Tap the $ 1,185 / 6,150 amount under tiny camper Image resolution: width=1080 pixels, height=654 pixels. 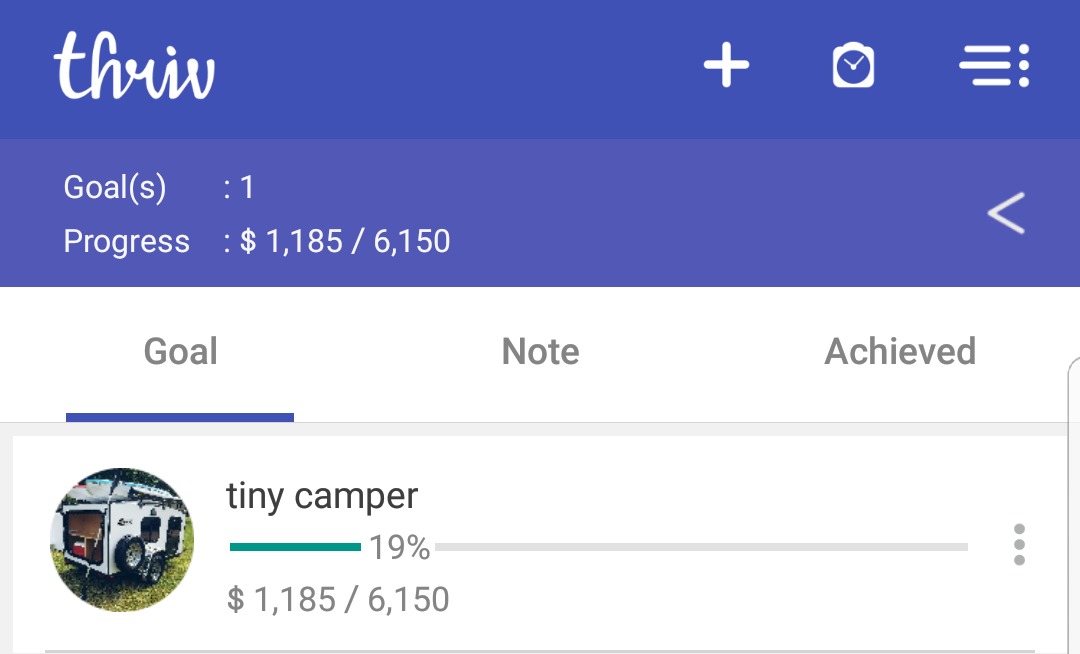(x=338, y=600)
